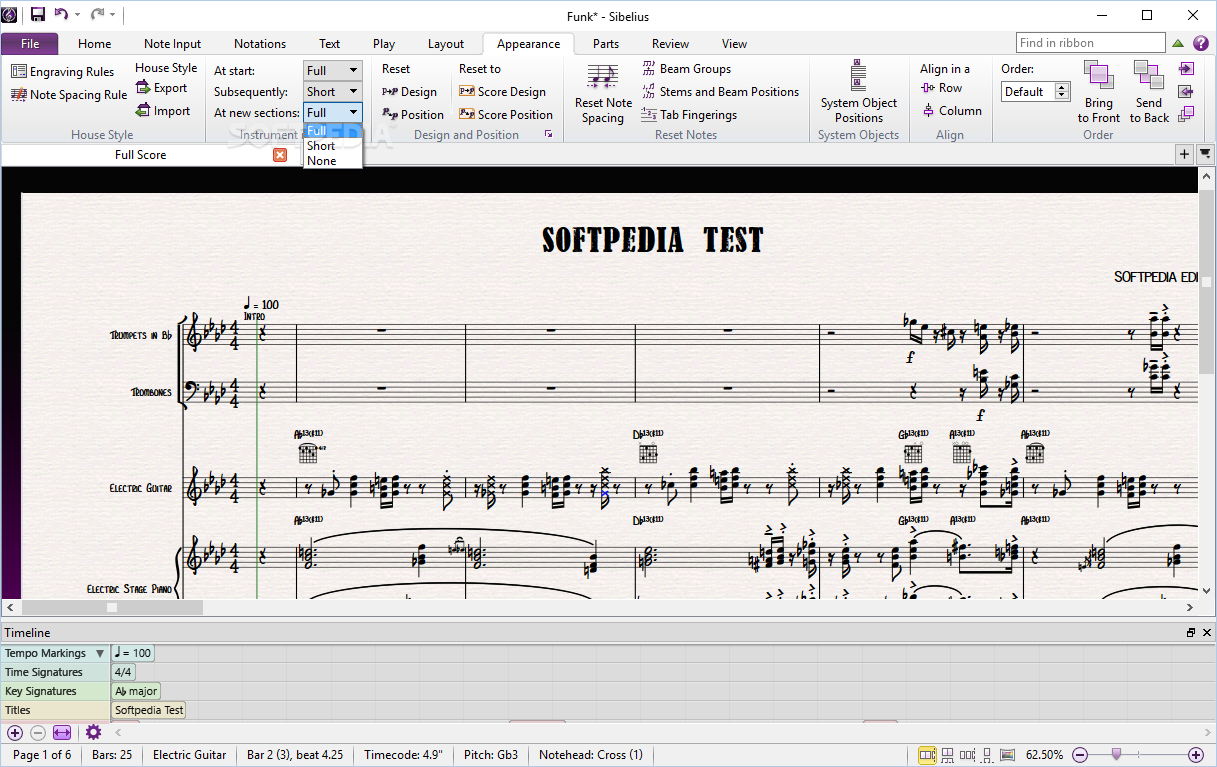Minimize the ribbon with the green arrow
This screenshot has width=1217, height=767.
coord(1178,43)
